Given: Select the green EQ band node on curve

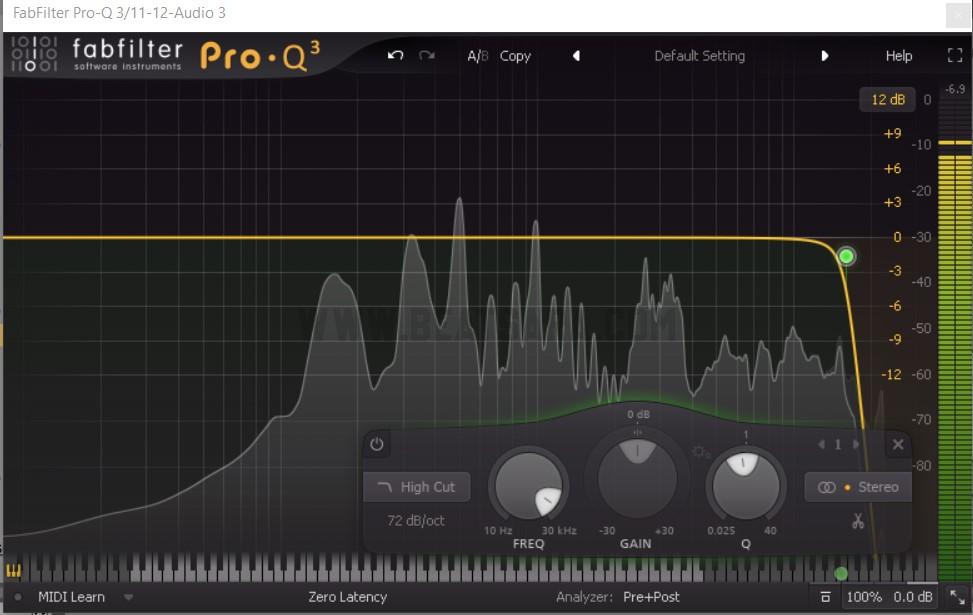Looking at the screenshot, I should pos(846,257).
